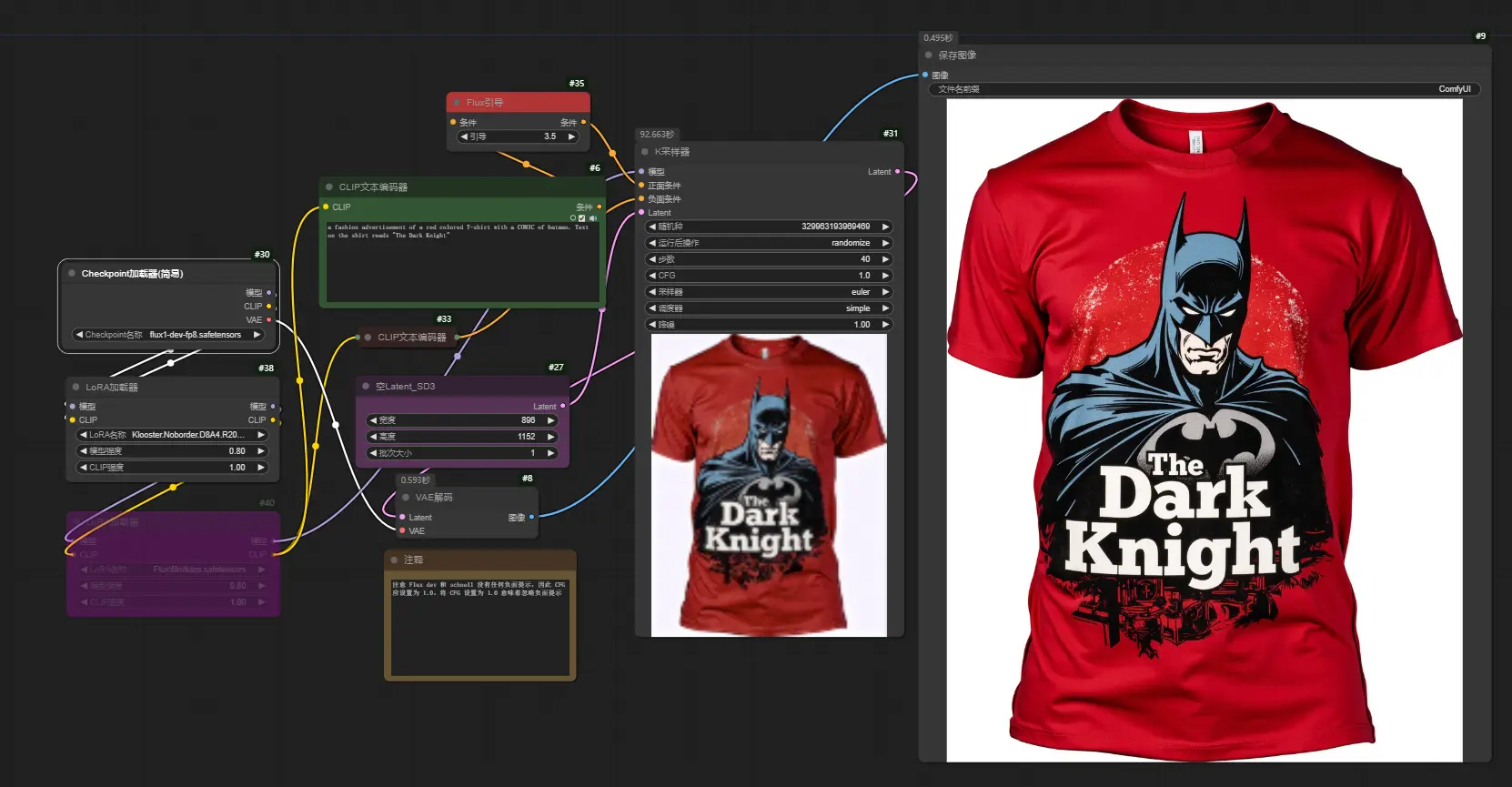This screenshot has height=787, width=1512.
Task: Click the #31 node ID badge
Action: [891, 134]
